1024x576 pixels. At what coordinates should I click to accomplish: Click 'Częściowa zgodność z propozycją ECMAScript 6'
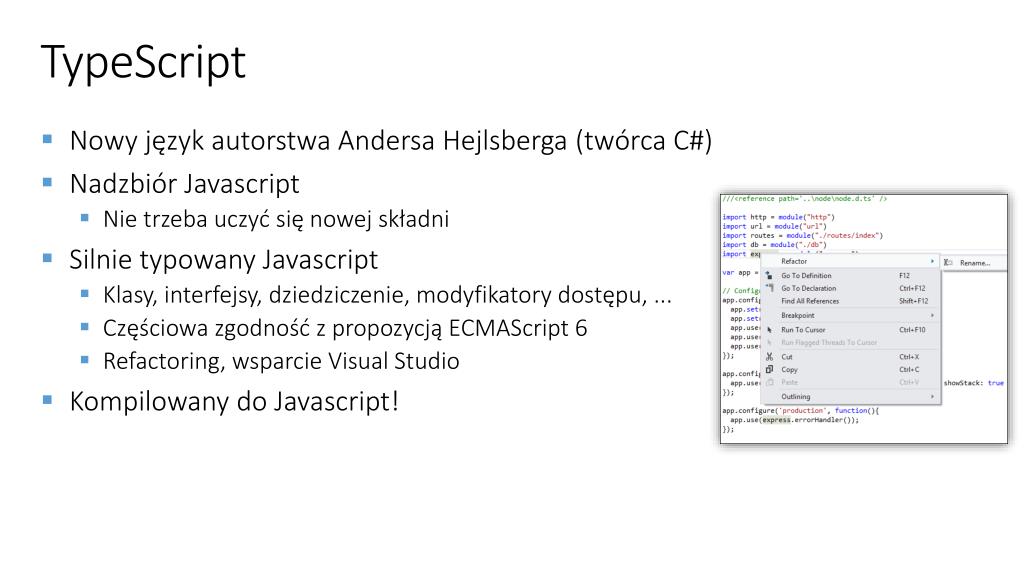[345, 328]
